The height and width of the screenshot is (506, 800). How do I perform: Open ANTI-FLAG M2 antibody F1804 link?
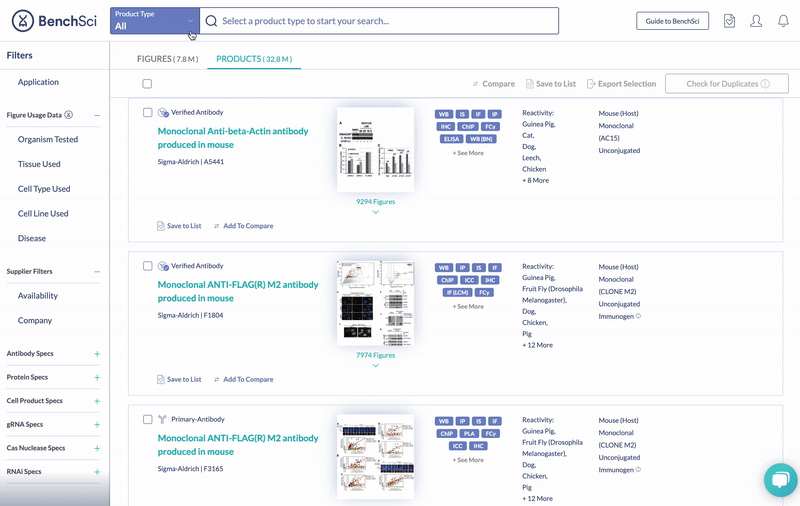tap(238, 291)
